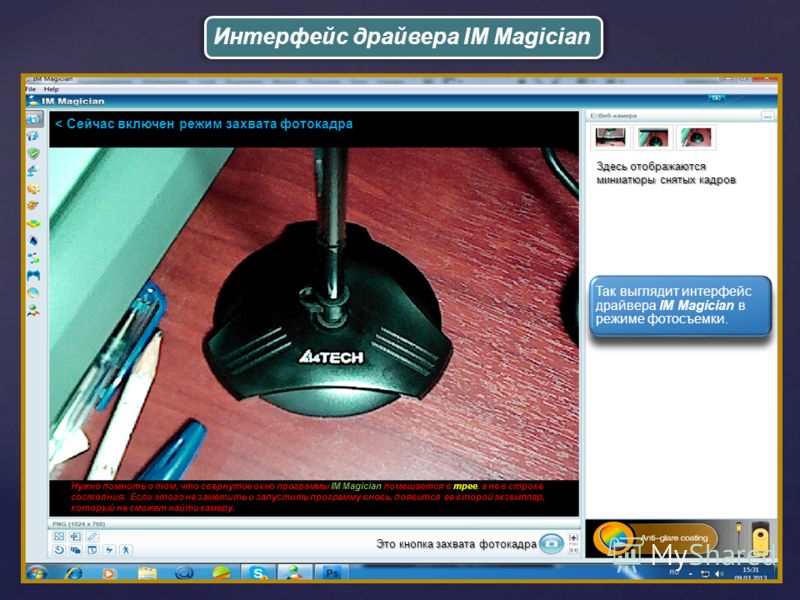Image resolution: width=800 pixels, height=600 pixels.
Task: Open Windows Media Player from the taskbar
Action: [x=109, y=573]
